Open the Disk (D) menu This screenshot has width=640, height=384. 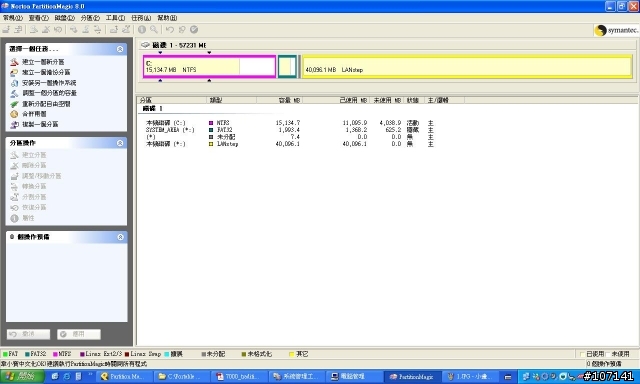(x=64, y=18)
